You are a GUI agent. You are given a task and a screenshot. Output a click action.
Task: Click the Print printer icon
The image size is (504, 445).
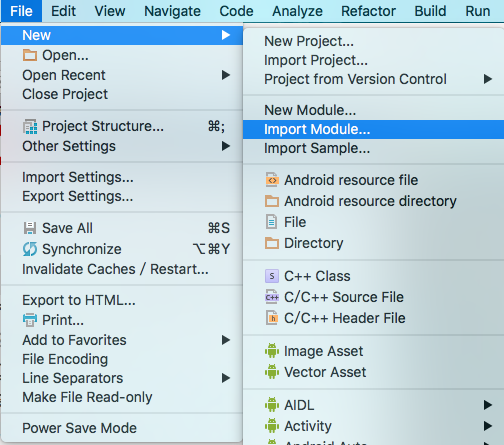click(x=30, y=320)
